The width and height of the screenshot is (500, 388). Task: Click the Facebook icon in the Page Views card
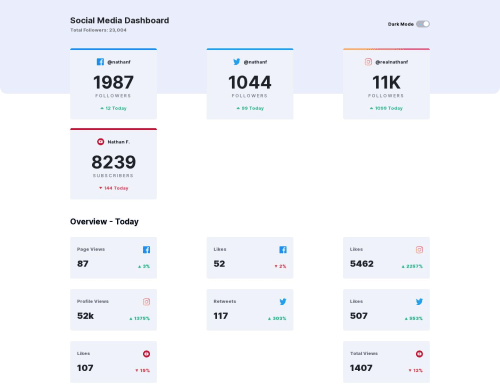146,250
